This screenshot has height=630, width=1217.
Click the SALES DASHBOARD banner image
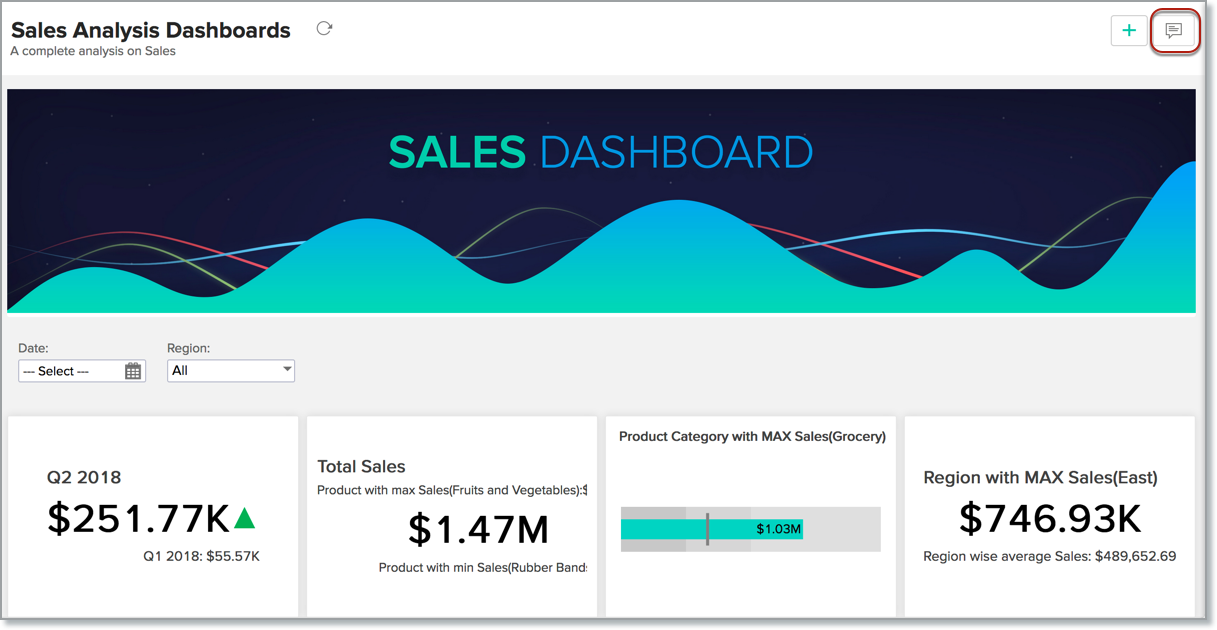601,200
